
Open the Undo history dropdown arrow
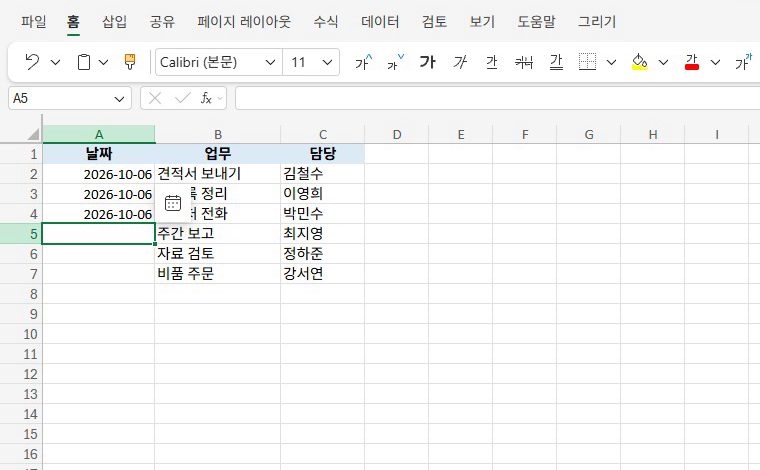(x=55, y=63)
